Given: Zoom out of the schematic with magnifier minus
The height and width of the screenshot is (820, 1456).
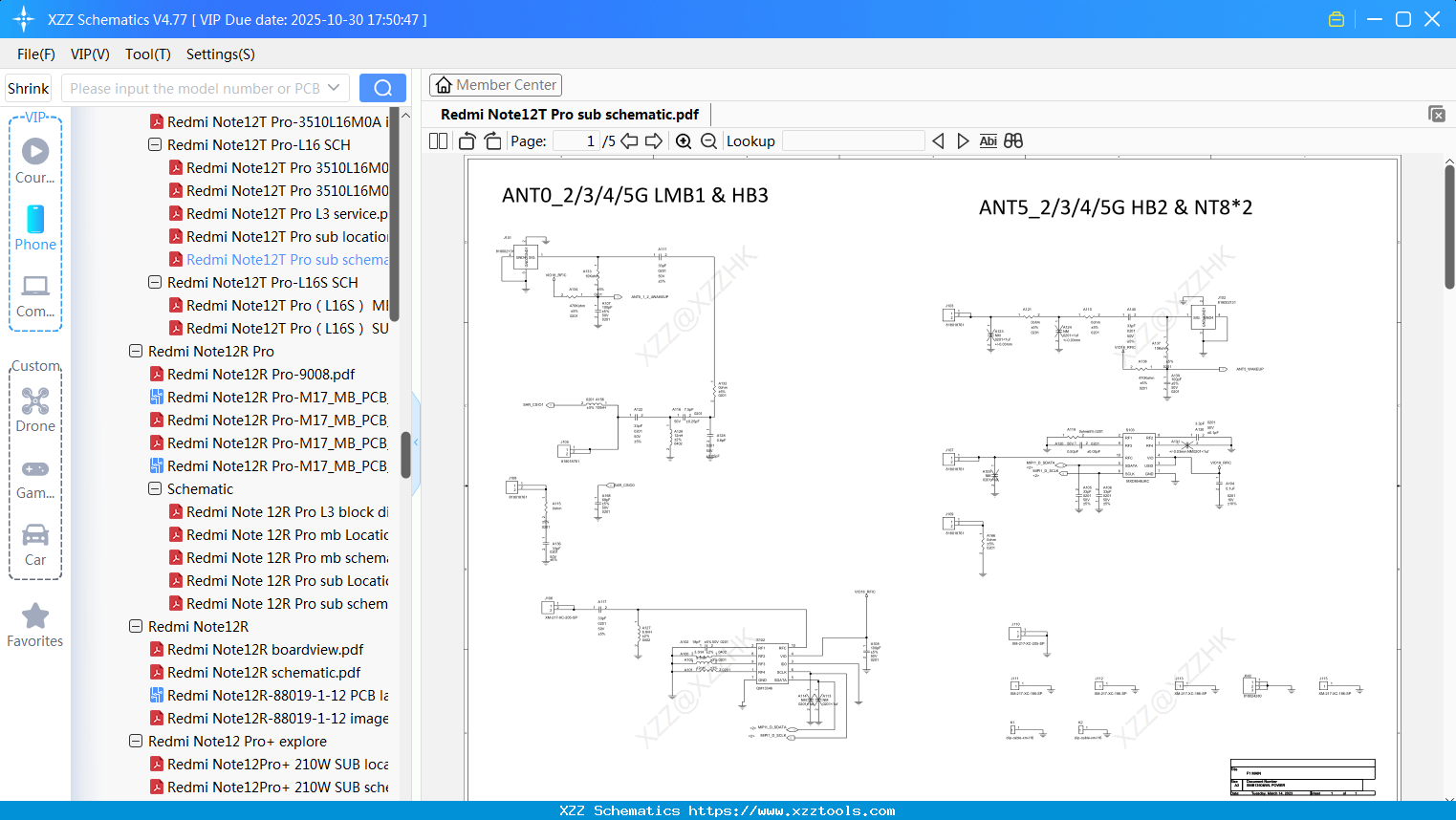Looking at the screenshot, I should pos(708,140).
